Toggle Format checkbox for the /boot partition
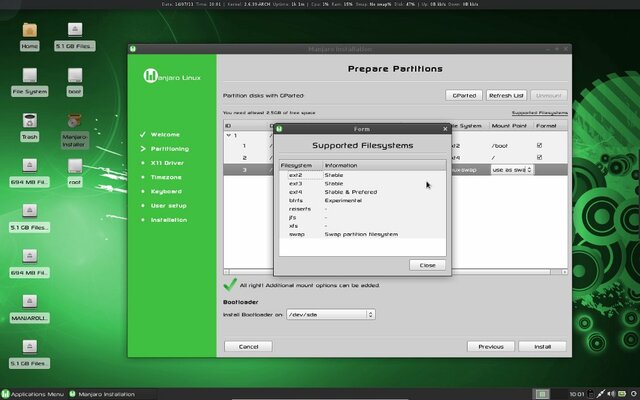Viewport: 640px width, 400px height. 539,145
